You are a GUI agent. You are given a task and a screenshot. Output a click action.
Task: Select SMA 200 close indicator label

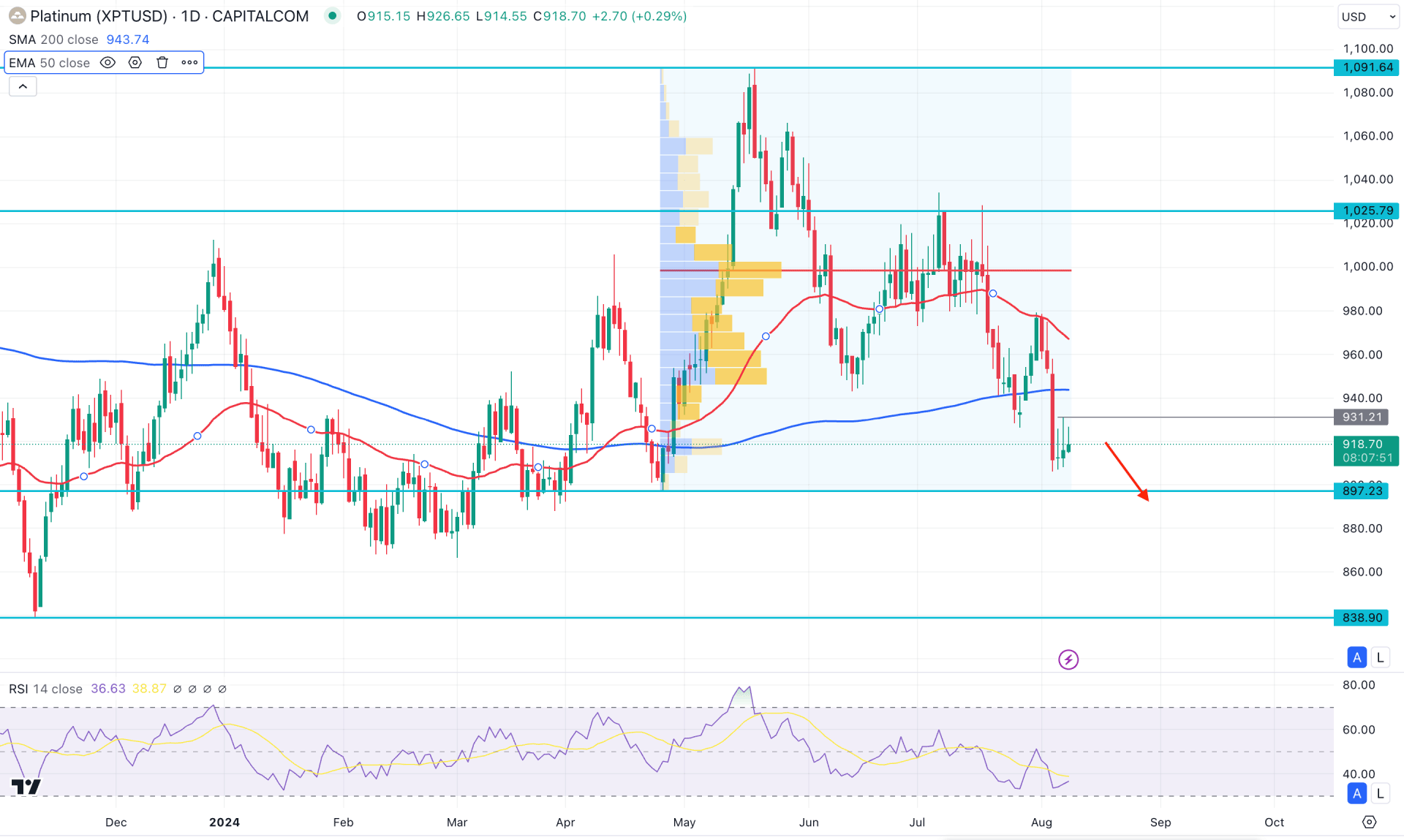tap(53, 39)
